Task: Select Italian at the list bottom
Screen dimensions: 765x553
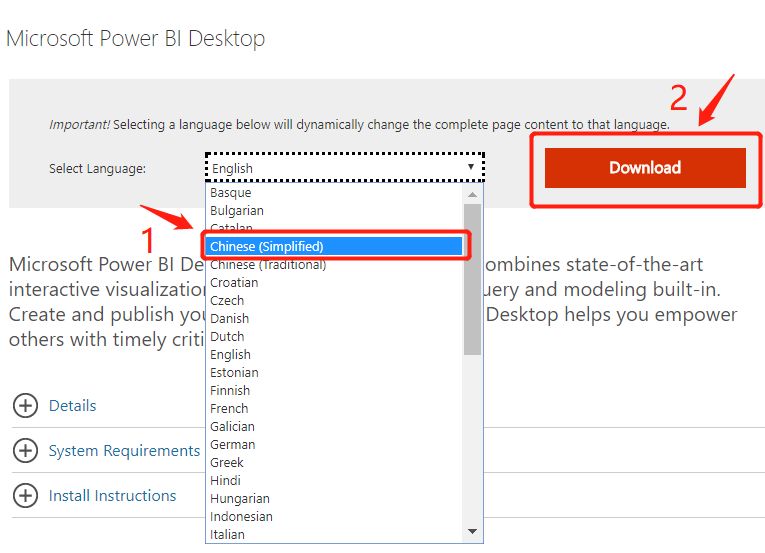Action: pos(227,534)
